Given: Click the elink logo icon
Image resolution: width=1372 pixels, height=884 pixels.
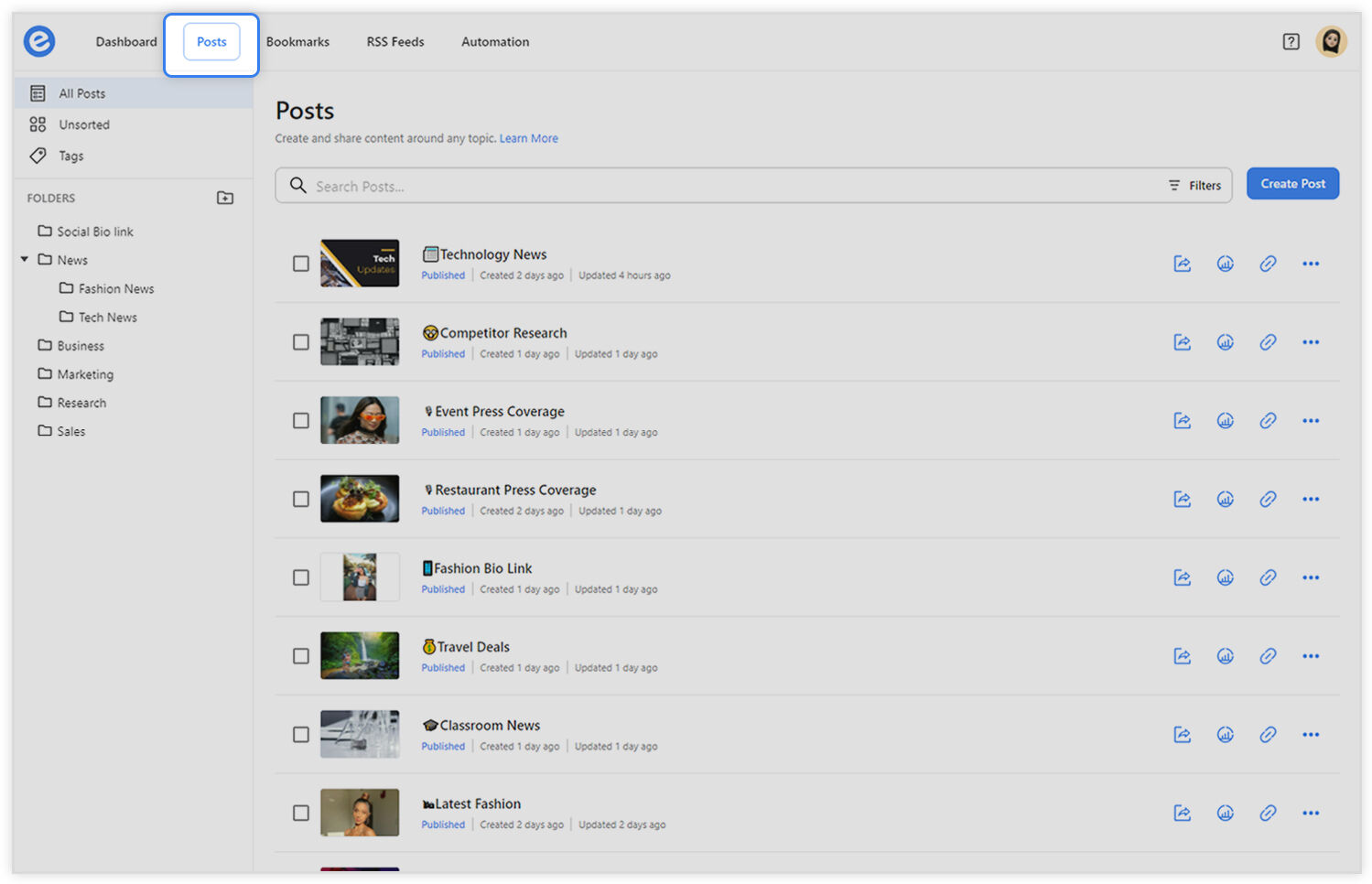Looking at the screenshot, I should pyautogui.click(x=39, y=41).
